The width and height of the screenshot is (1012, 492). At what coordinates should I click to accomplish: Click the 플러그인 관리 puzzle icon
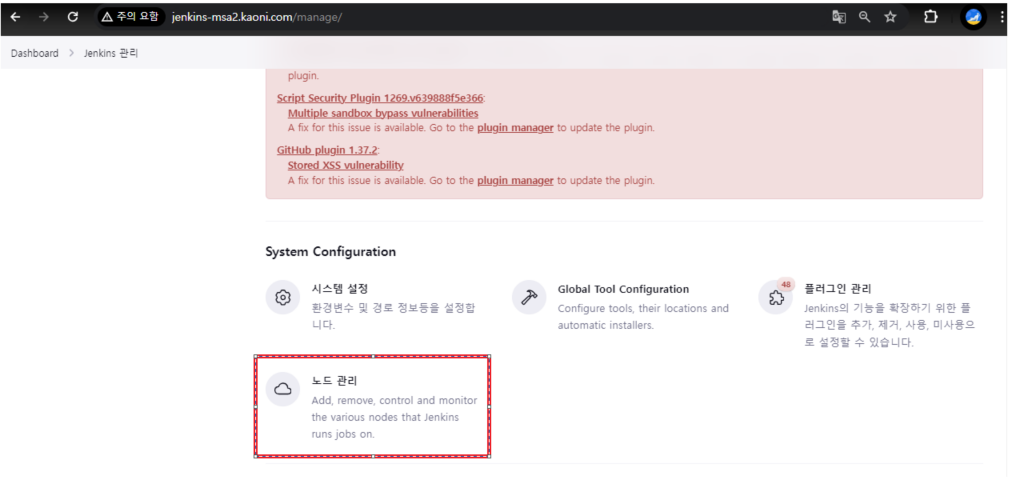click(x=775, y=298)
